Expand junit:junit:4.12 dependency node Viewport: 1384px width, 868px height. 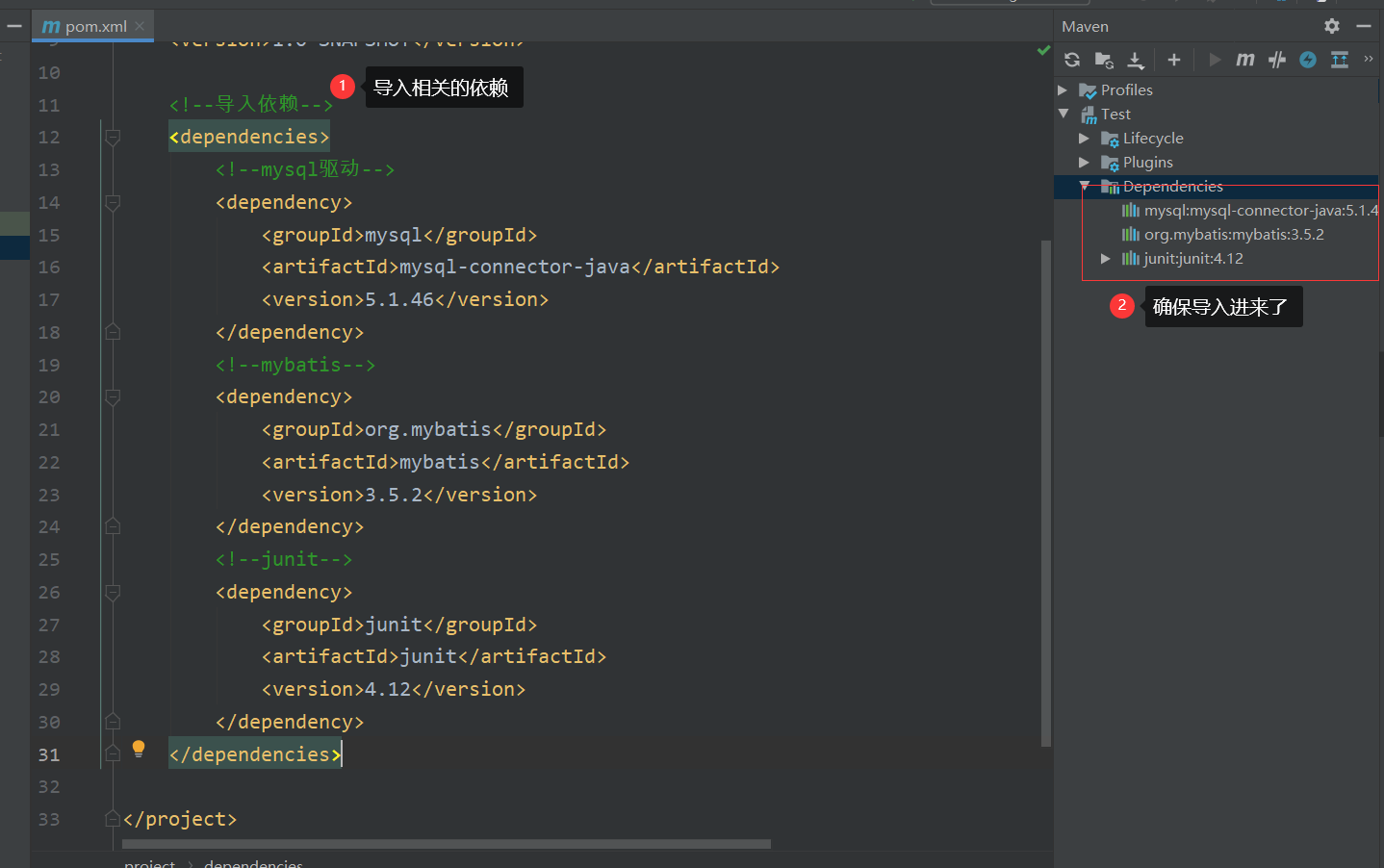[1105, 258]
